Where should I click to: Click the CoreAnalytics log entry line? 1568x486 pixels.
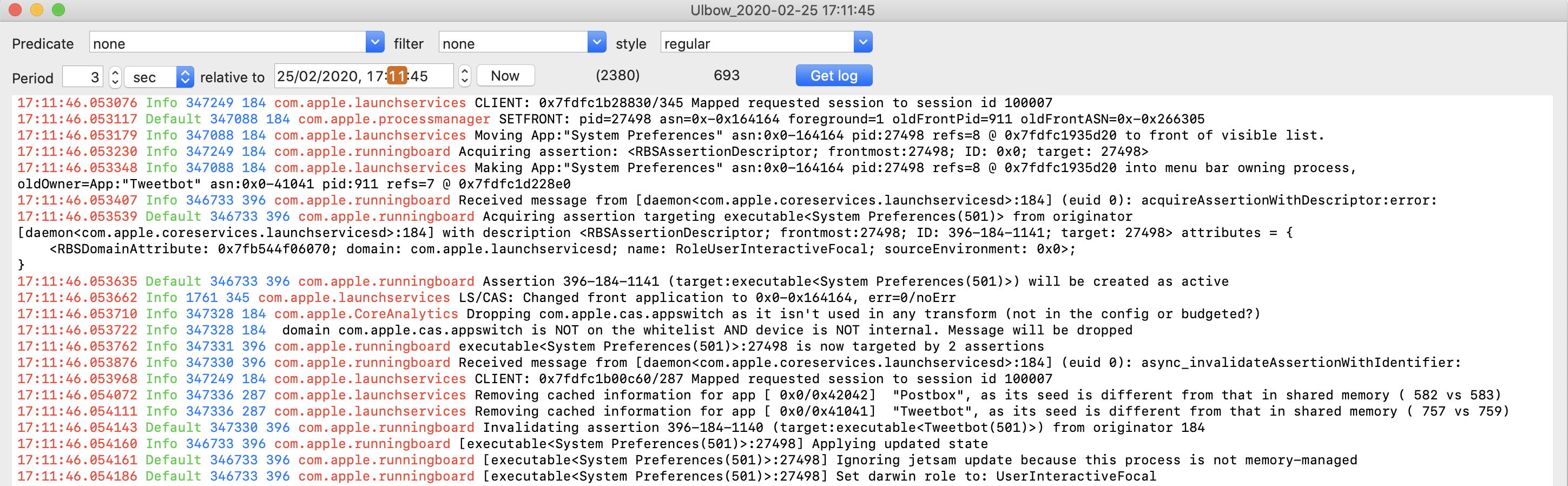(609, 314)
